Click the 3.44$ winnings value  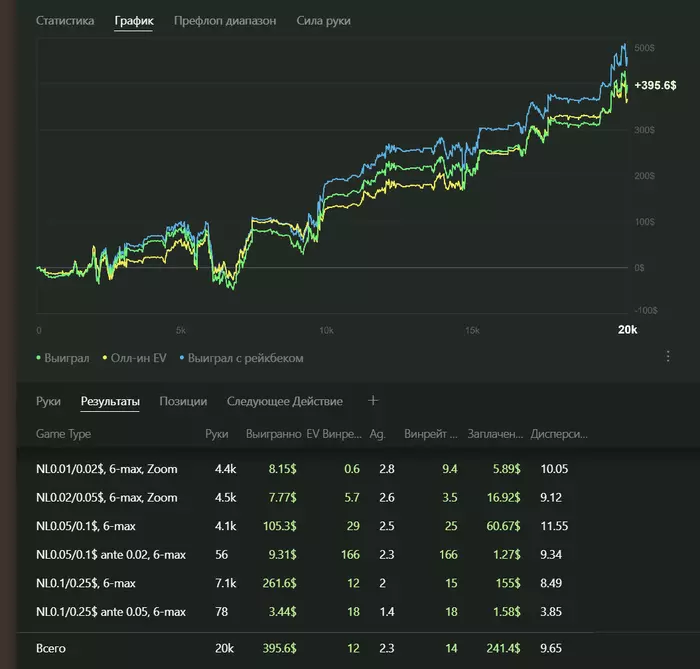click(283, 612)
